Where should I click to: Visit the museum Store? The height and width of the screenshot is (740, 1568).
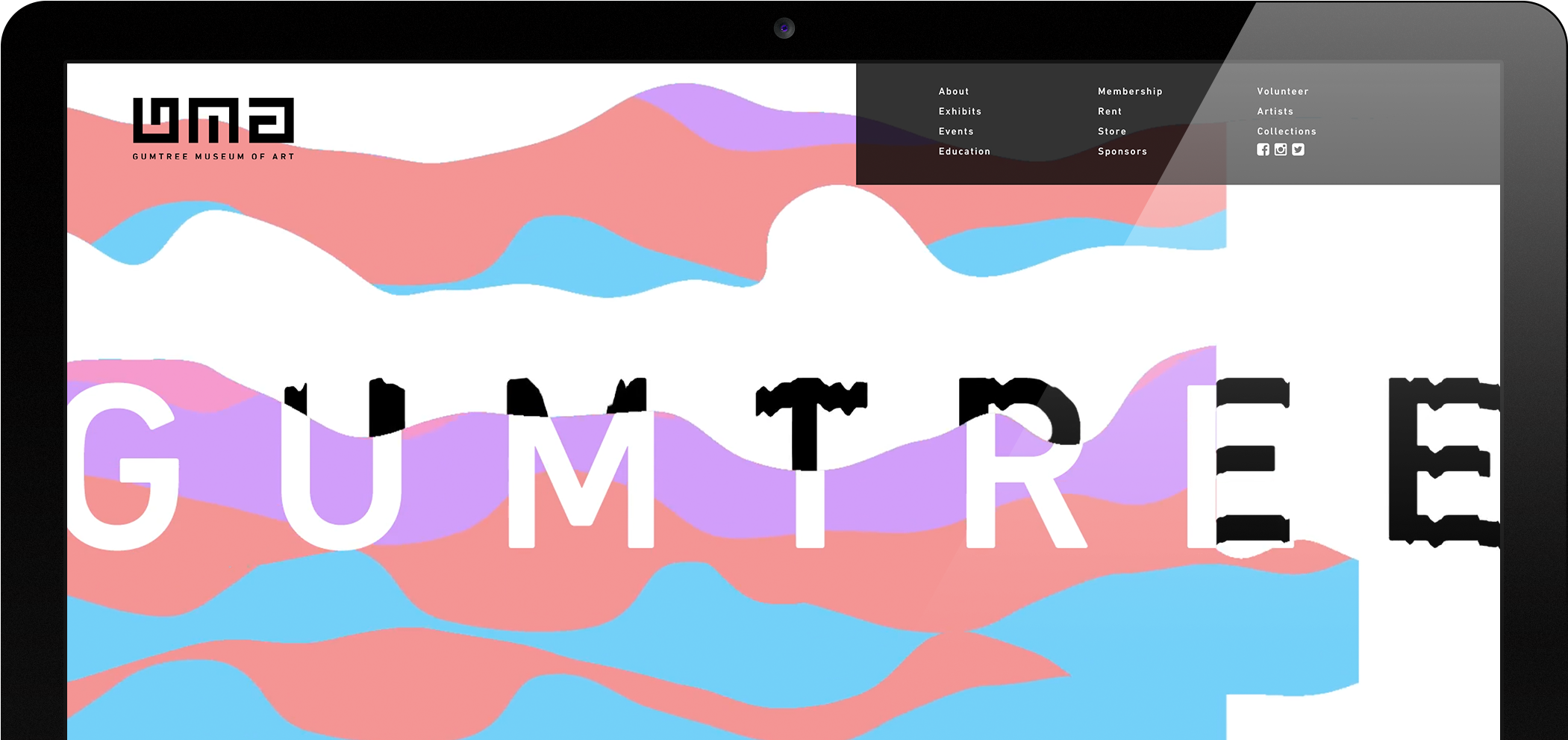click(1112, 131)
